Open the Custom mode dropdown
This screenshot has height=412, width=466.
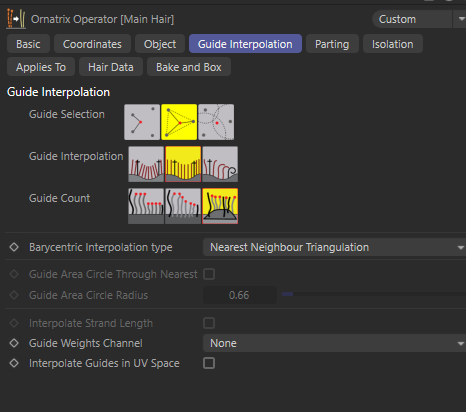(x=419, y=19)
